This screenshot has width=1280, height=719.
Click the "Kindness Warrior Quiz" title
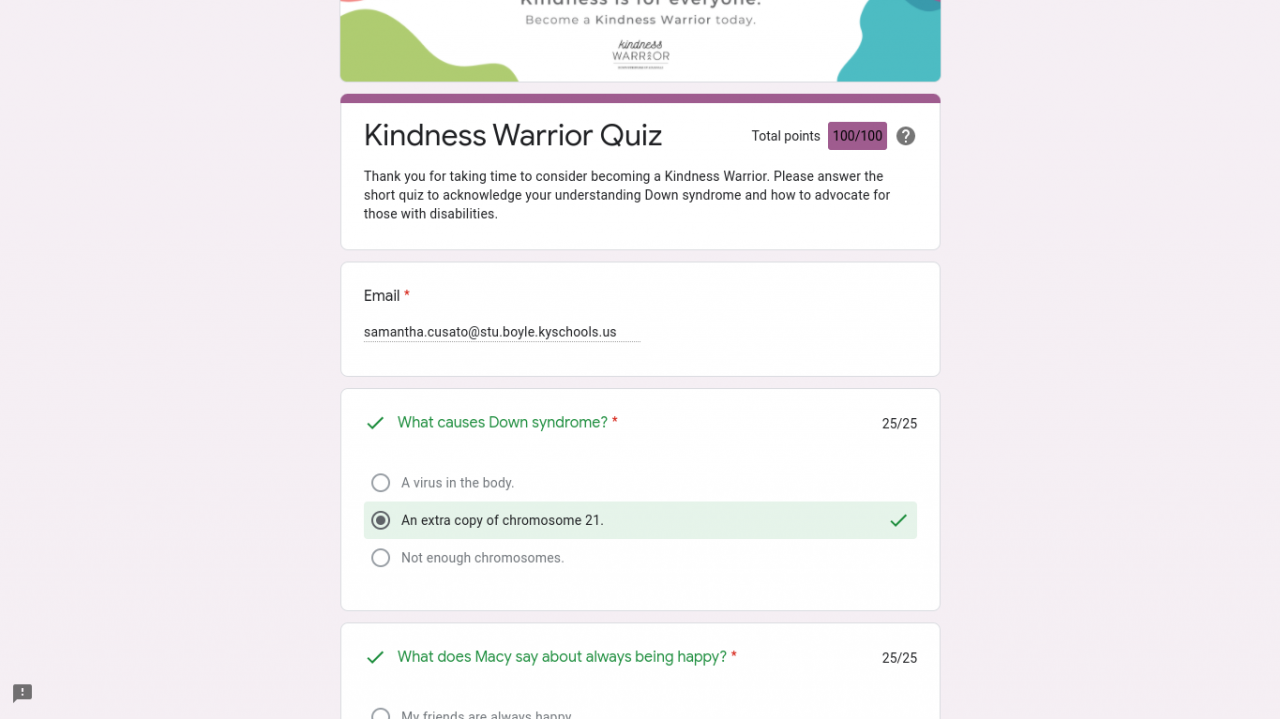point(512,135)
